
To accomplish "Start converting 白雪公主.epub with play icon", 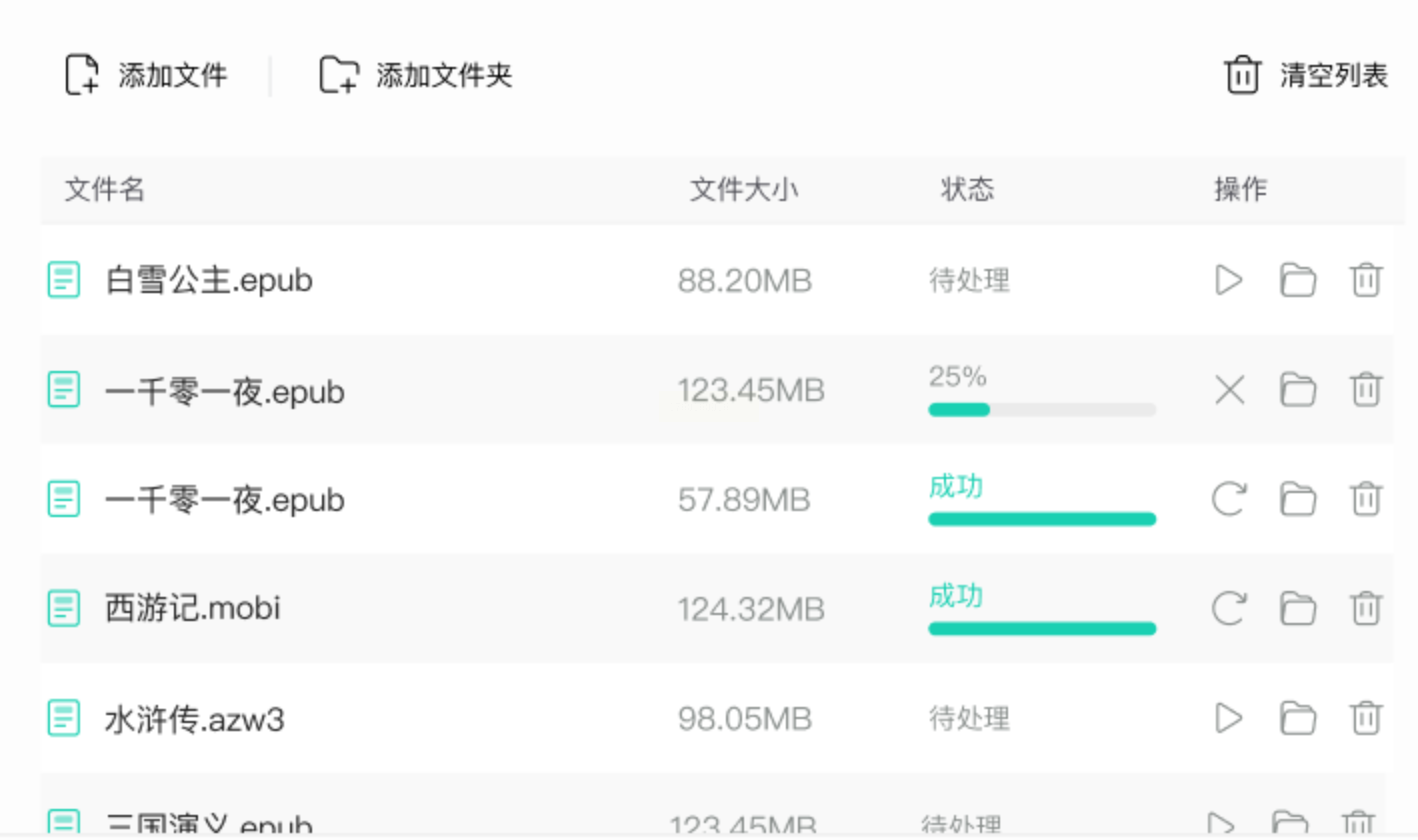I will (1228, 281).
